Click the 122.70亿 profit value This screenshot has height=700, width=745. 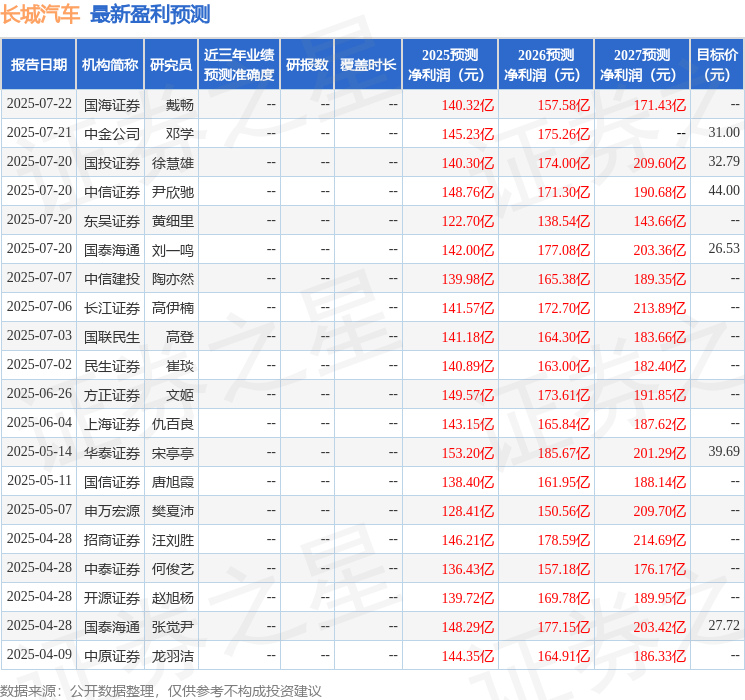(x=468, y=221)
